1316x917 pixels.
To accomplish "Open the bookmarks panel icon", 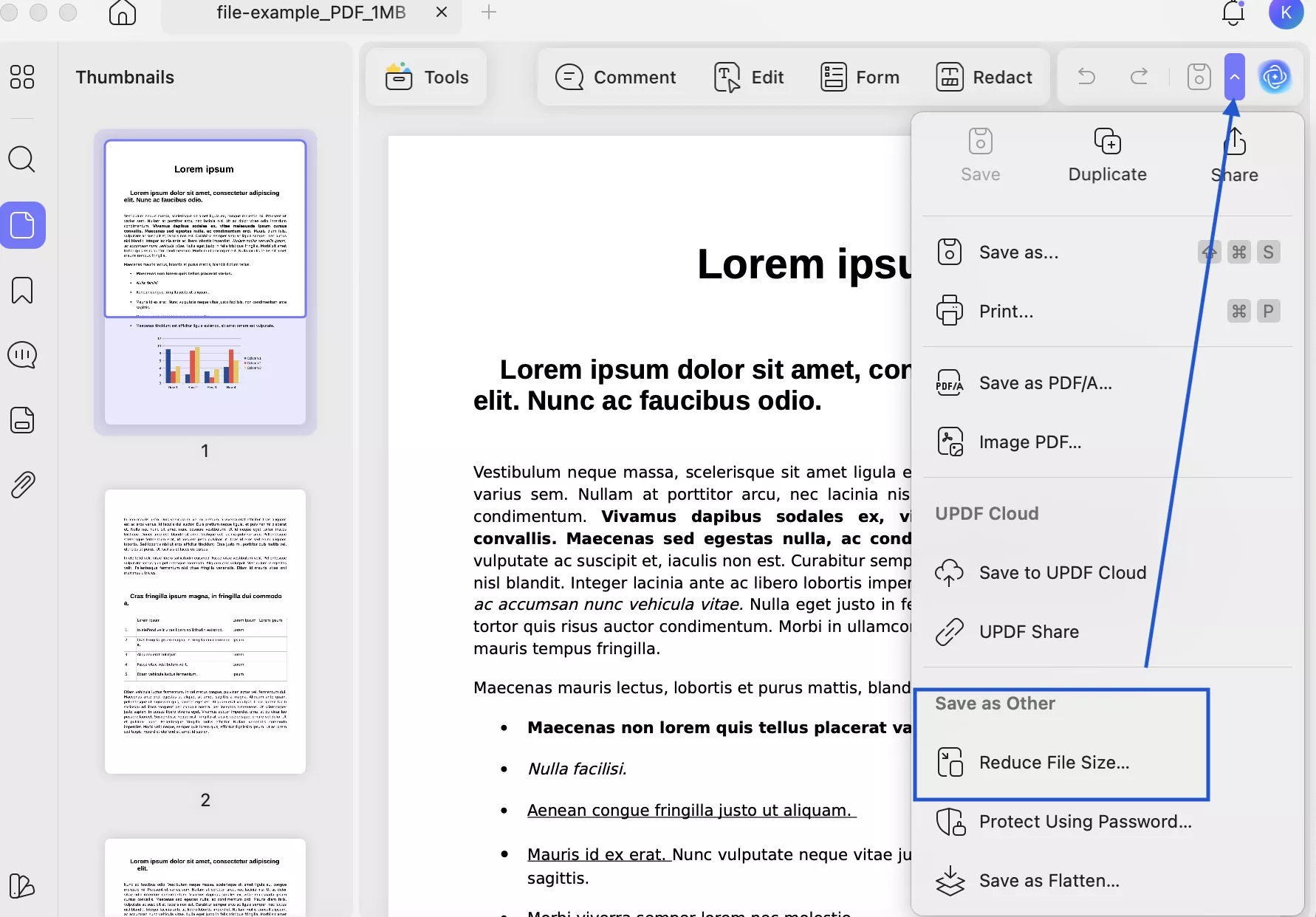I will (x=22, y=290).
